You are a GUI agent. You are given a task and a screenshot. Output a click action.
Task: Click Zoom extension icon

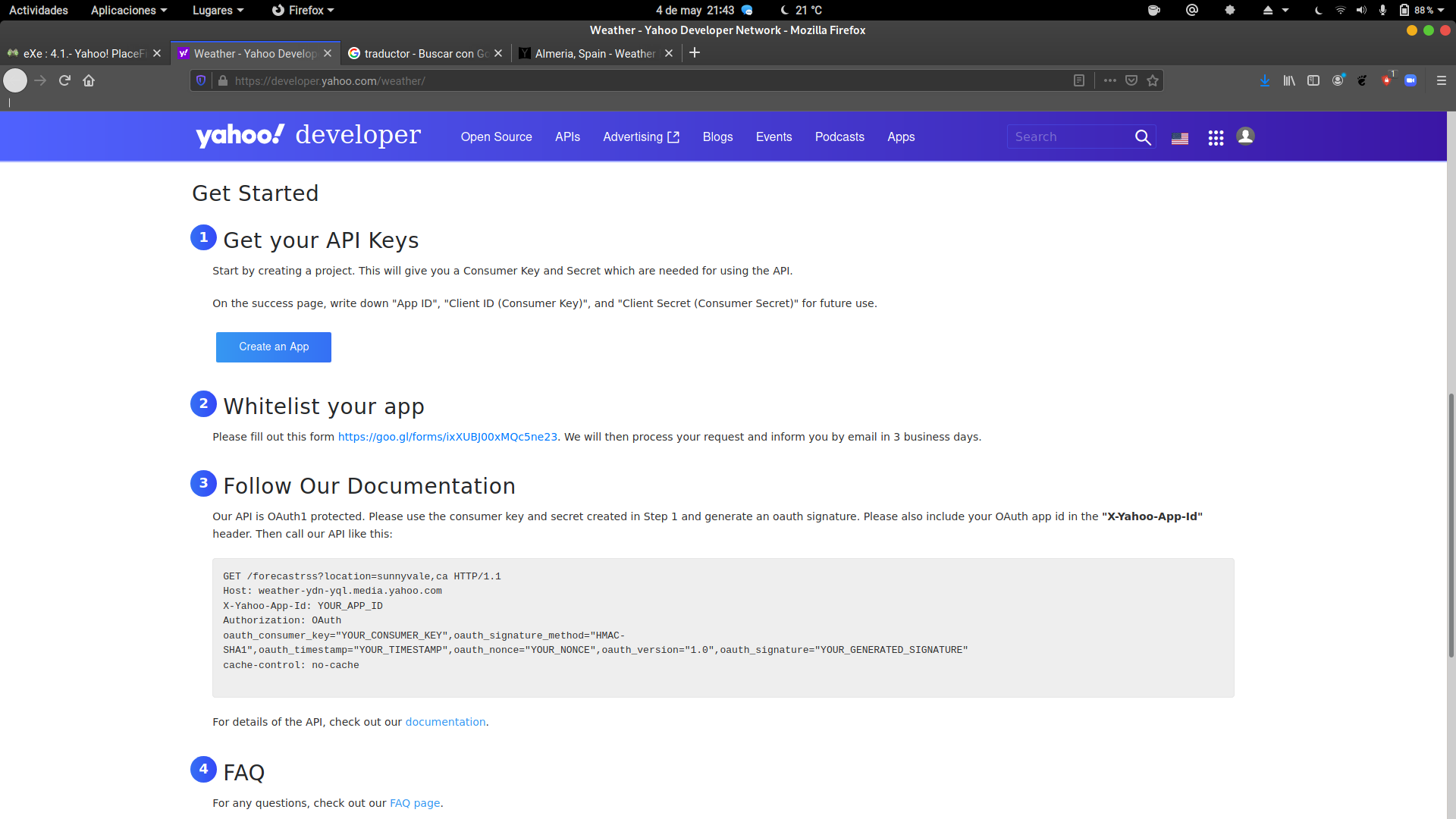click(x=1410, y=80)
